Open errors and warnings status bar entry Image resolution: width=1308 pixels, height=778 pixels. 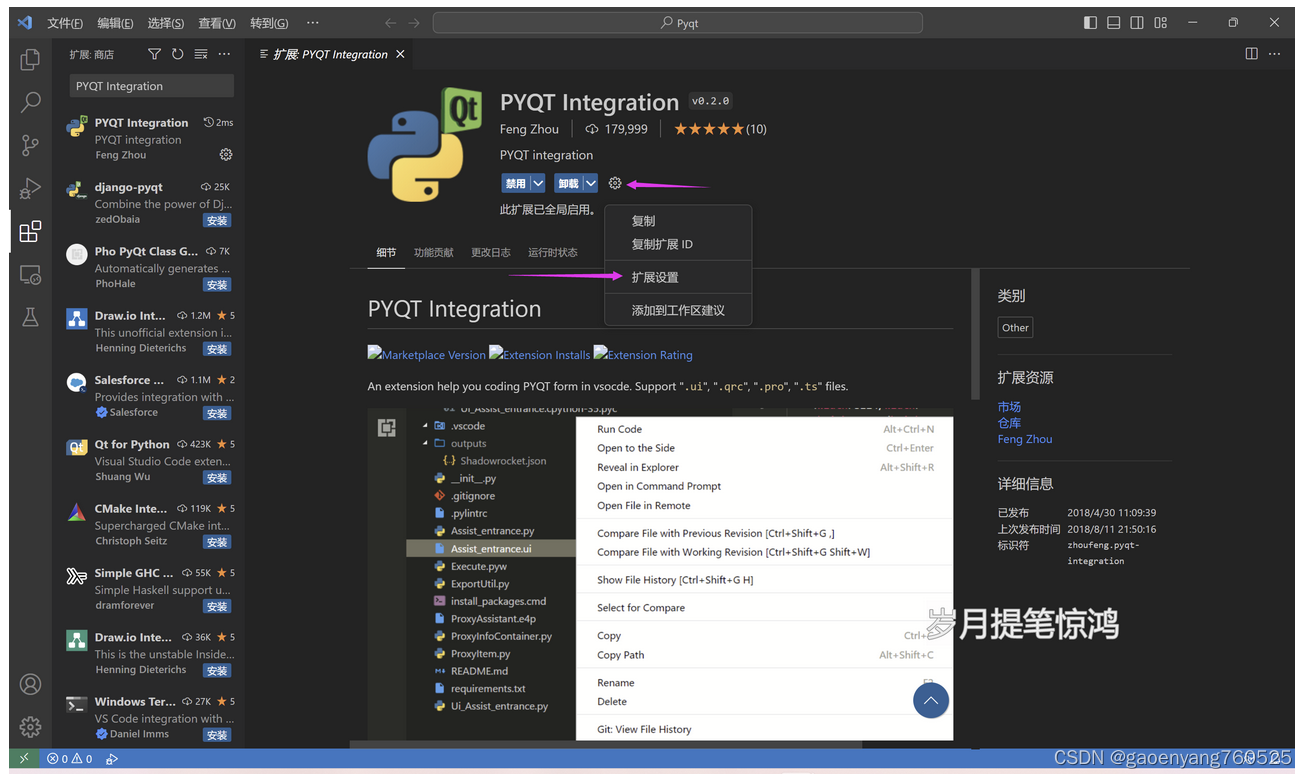click(69, 758)
